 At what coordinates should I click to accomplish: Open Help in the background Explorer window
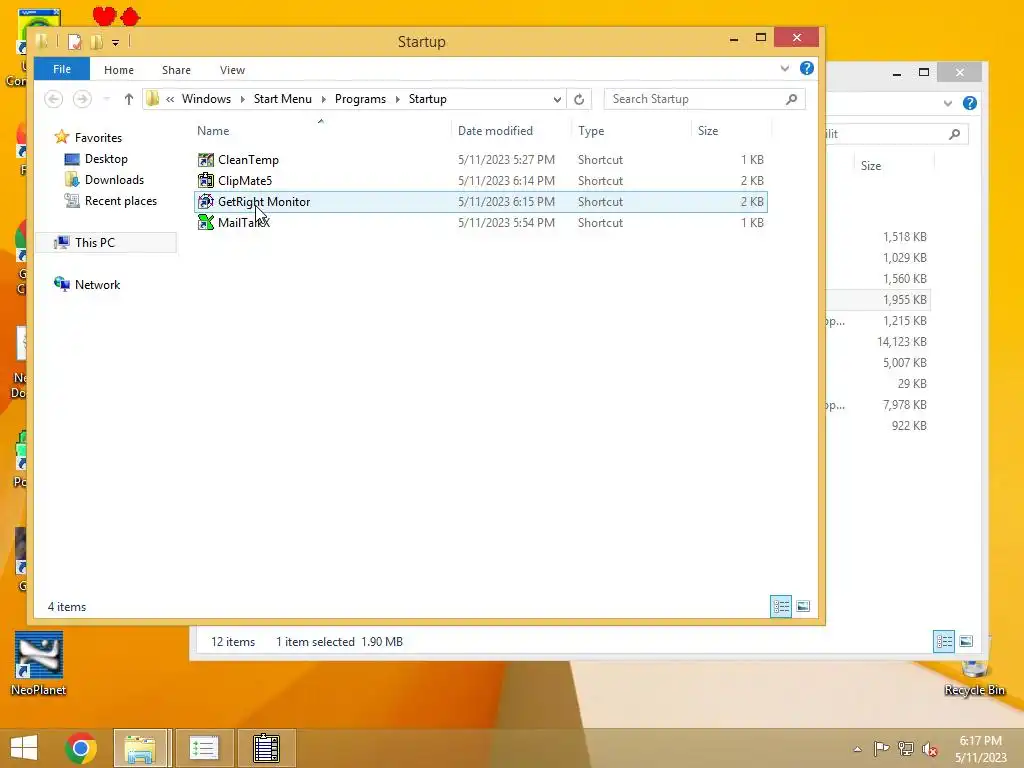coord(970,103)
